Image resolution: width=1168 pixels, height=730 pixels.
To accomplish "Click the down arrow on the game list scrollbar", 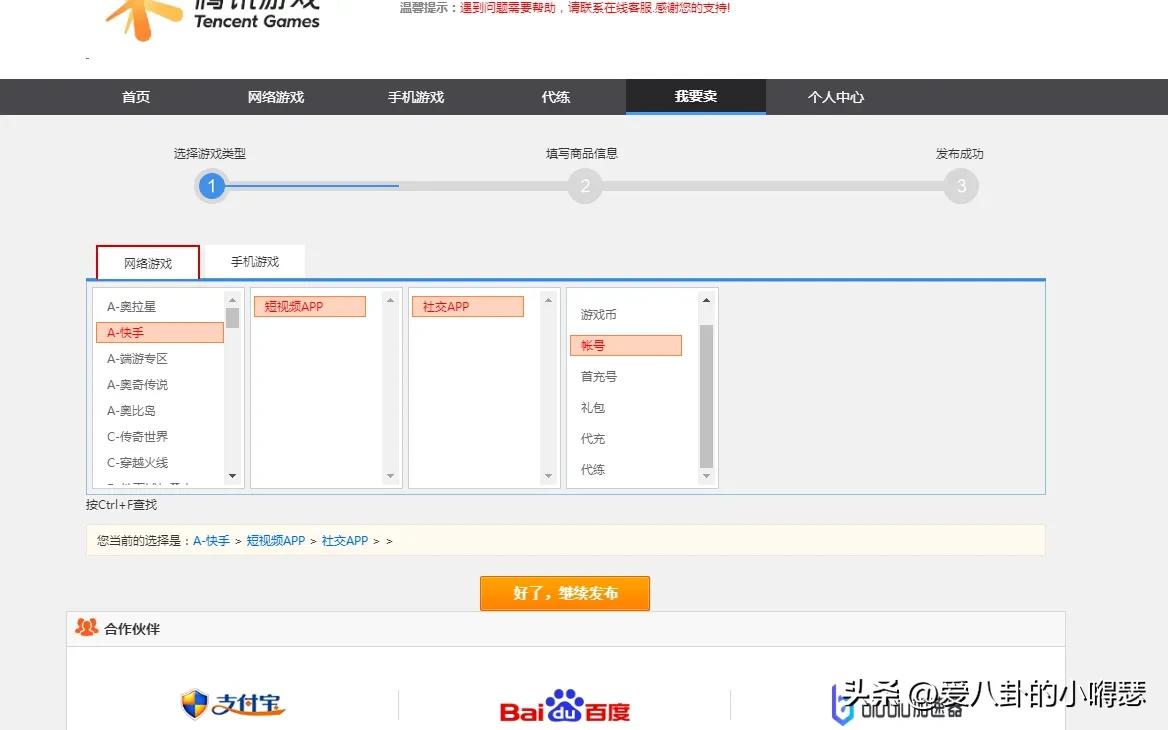I will point(232,477).
